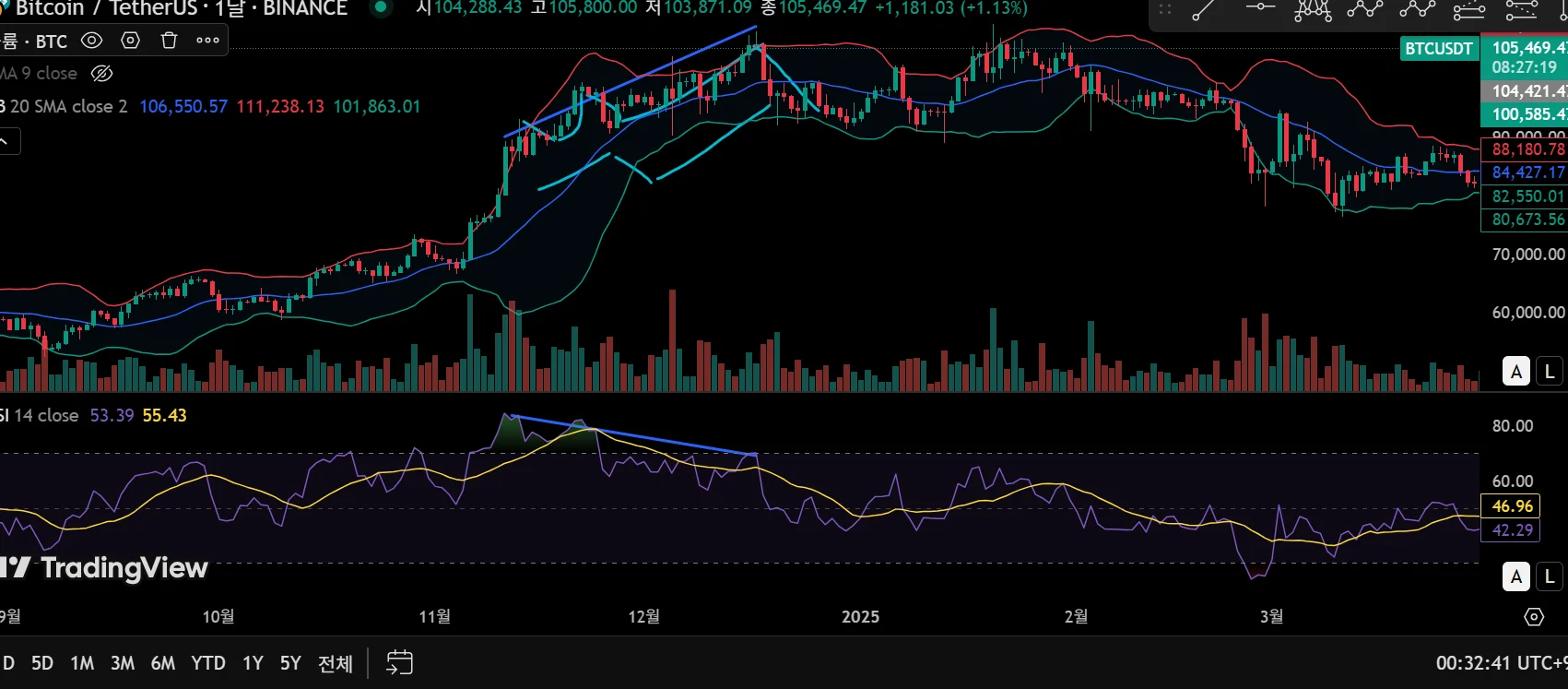Select the blue RSI divergence trend line
This screenshot has height=689, width=1568.
point(634,435)
